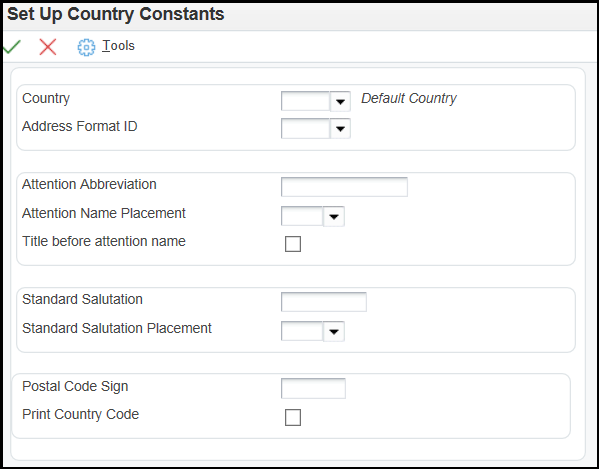Expand the Address Format ID dropdown
599x469 pixels.
(340, 129)
